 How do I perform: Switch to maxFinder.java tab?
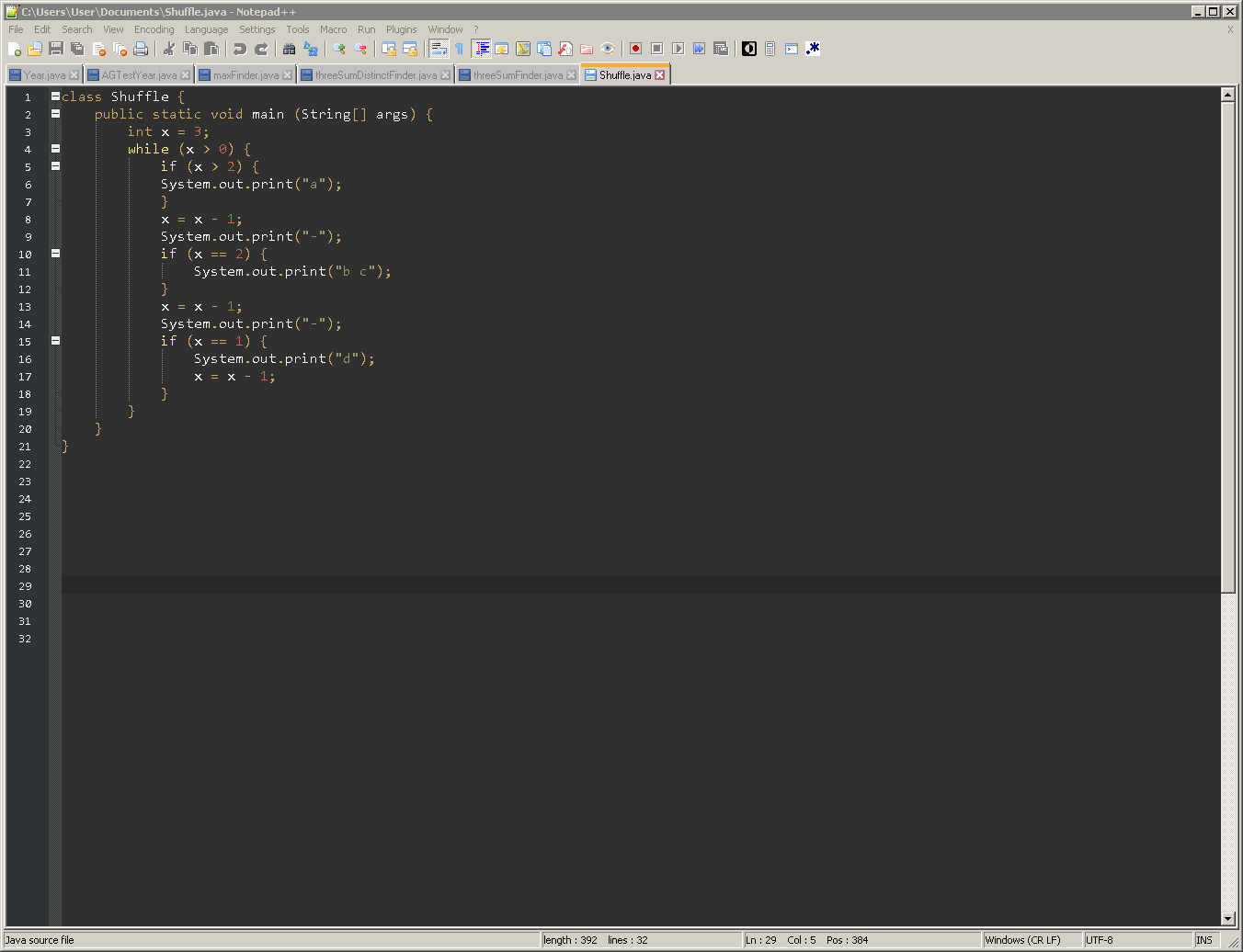[245, 75]
